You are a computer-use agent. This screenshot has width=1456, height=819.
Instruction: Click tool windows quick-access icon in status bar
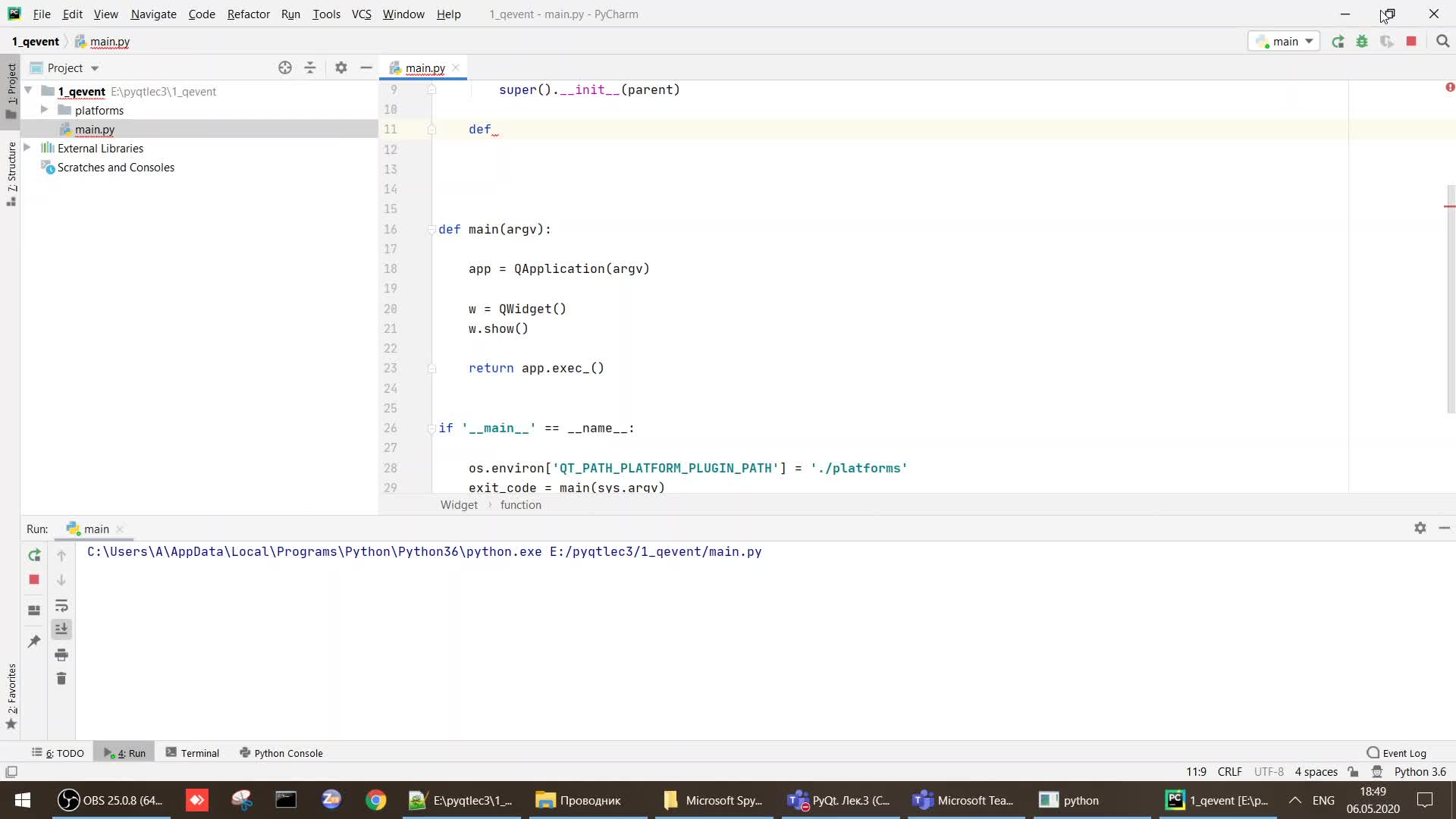pyautogui.click(x=11, y=772)
